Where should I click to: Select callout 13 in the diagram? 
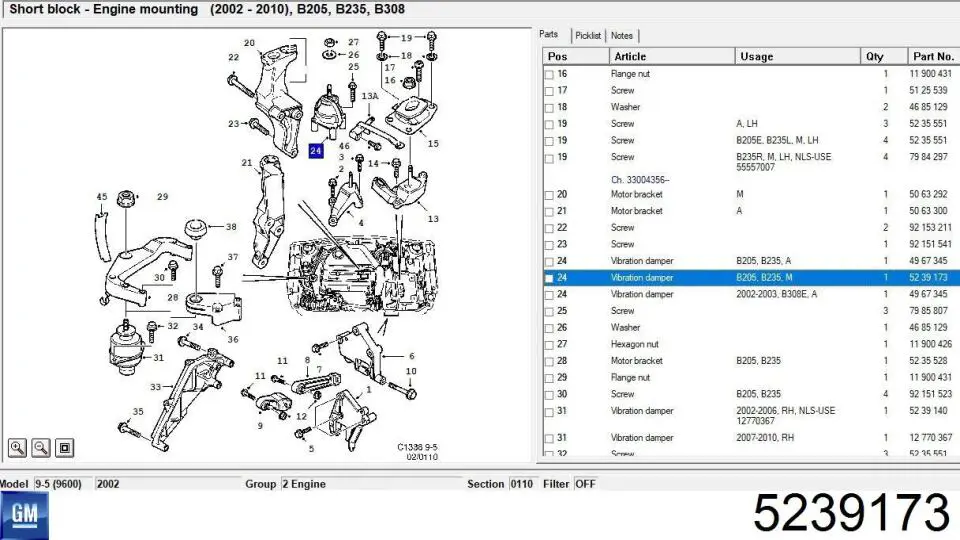coord(433,219)
